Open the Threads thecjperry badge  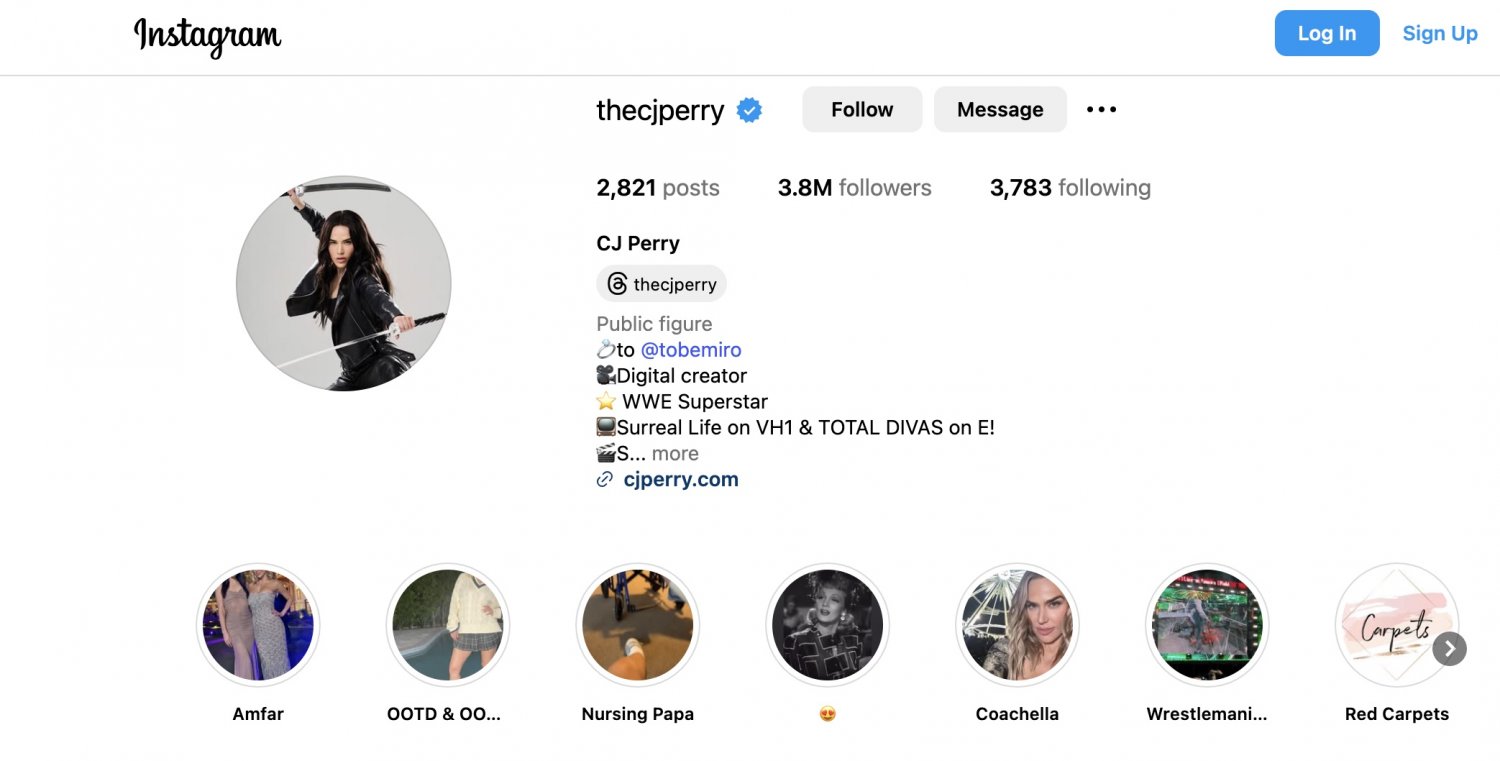coord(662,284)
